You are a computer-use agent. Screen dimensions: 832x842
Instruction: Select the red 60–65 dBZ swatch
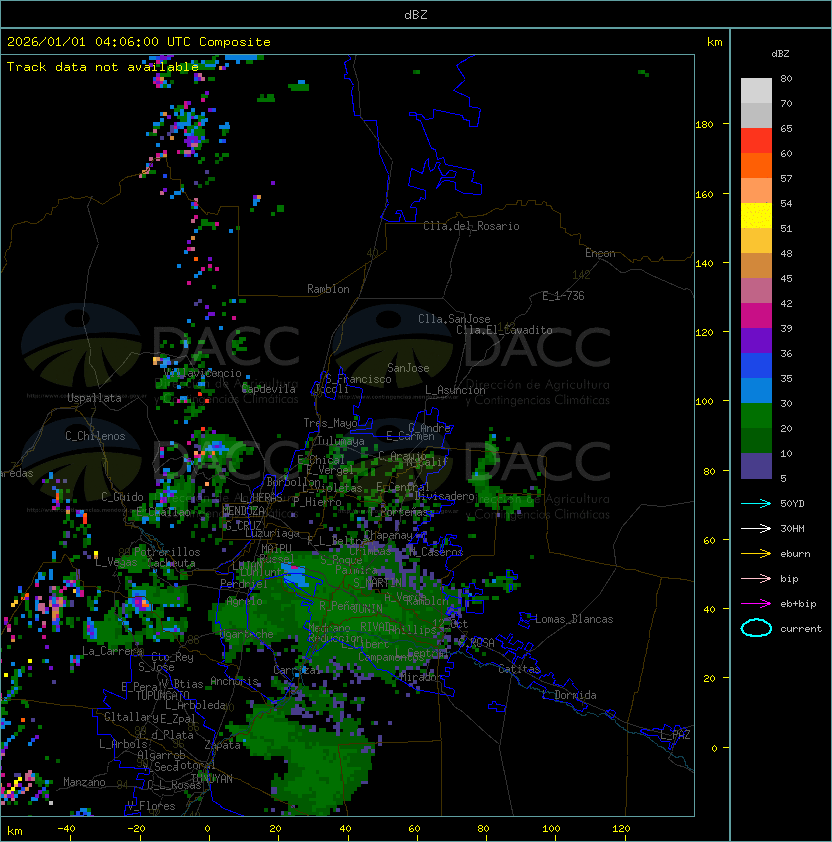(x=756, y=141)
